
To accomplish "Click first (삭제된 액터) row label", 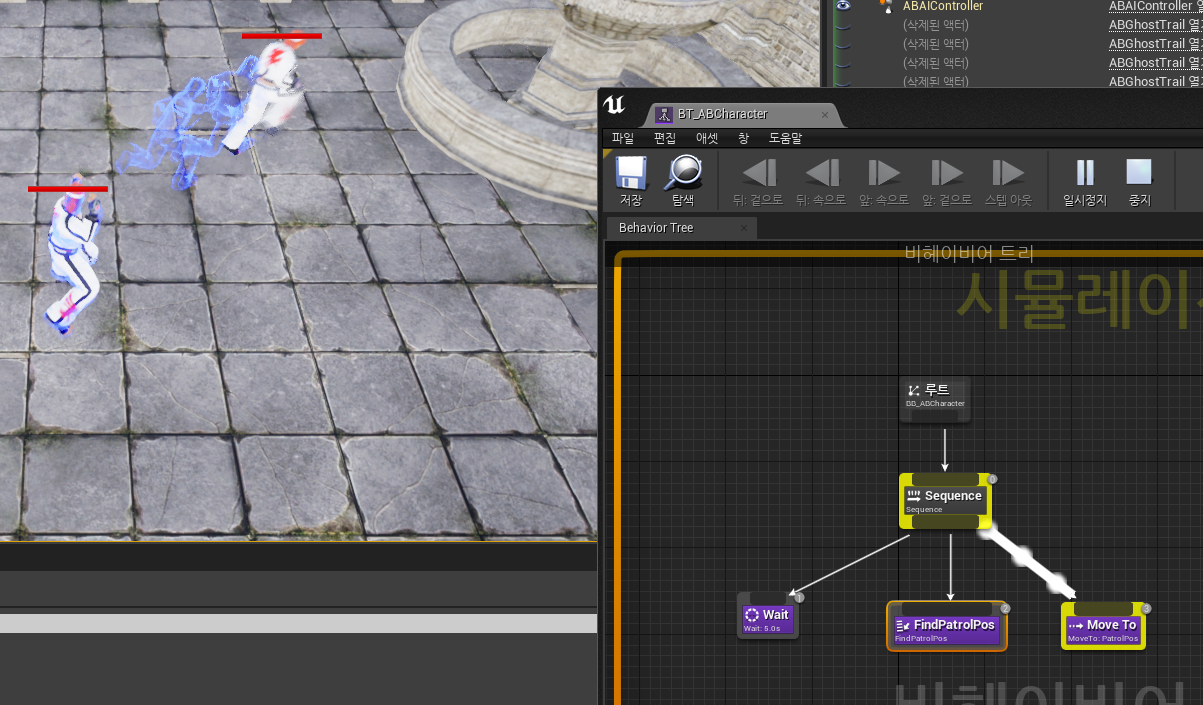I will pos(935,25).
